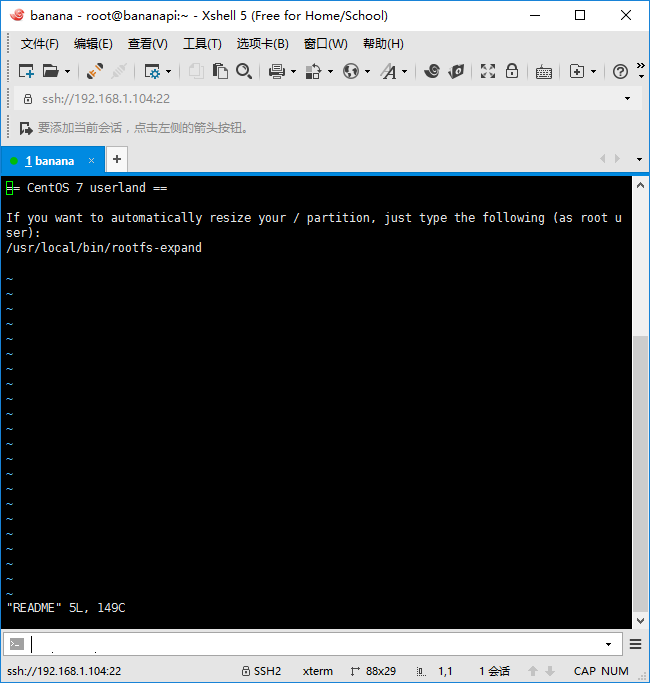Close the banana tab
This screenshot has width=650, height=683.
click(91, 161)
